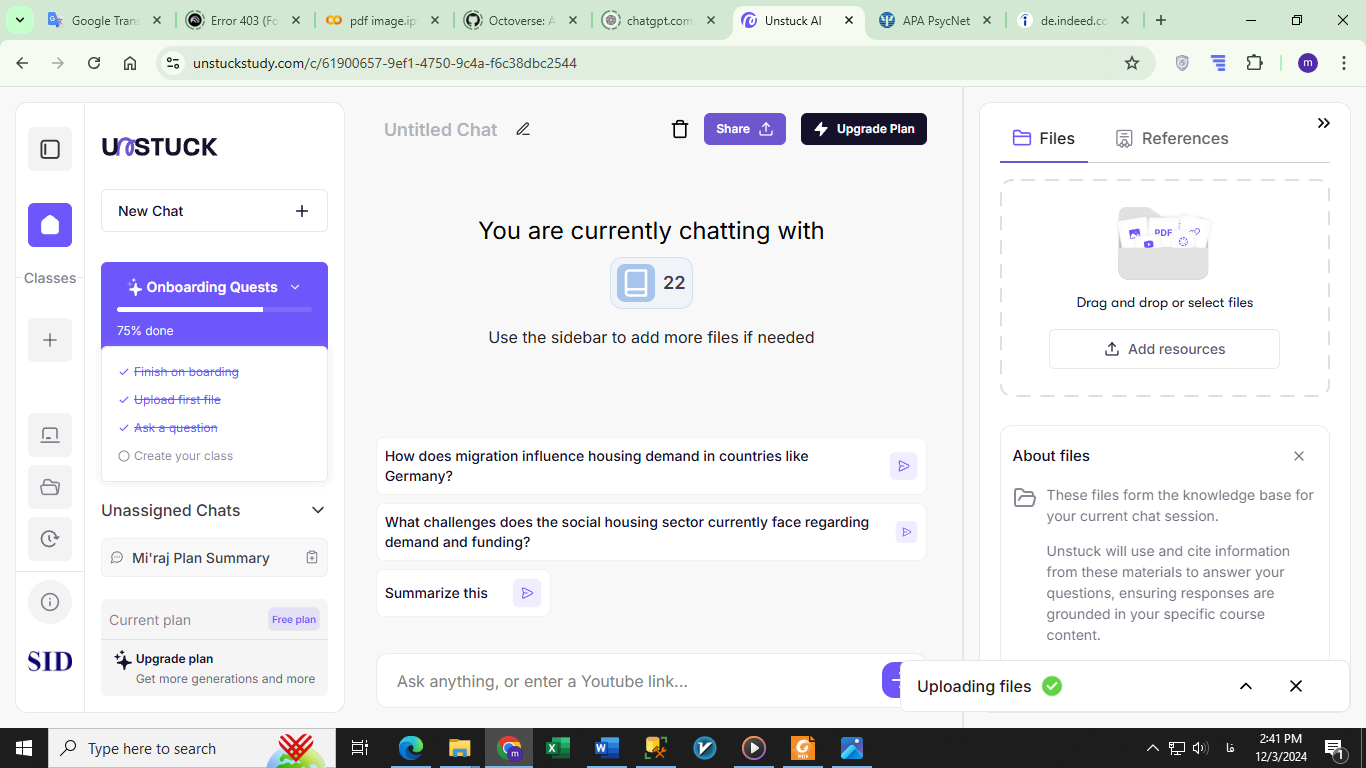Open the Home icon in left rail
This screenshot has height=768, width=1366.
[x=50, y=225]
